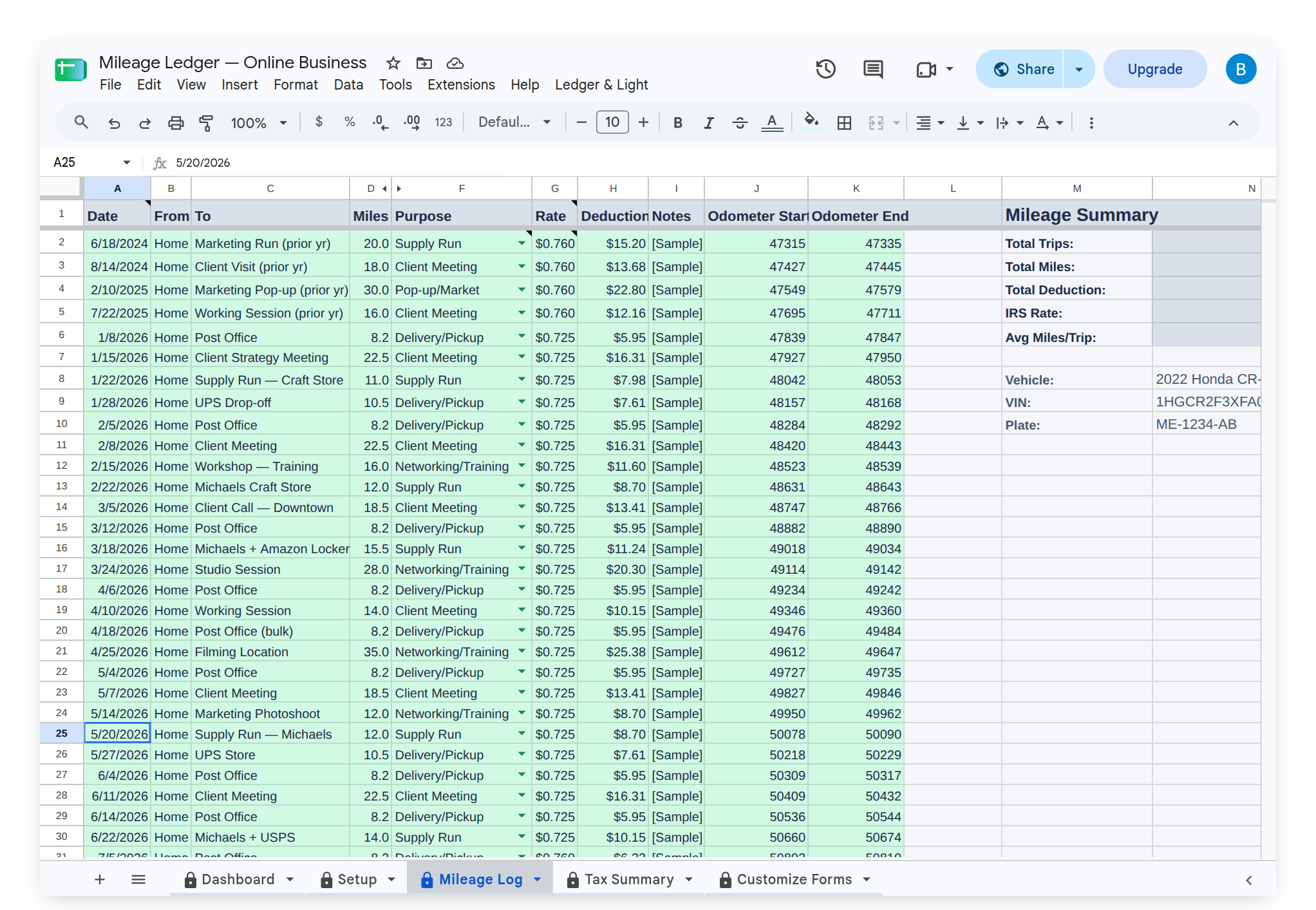Viewport: 1316px width, 910px height.
Task: Open the font family dropdown
Action: [x=514, y=122]
